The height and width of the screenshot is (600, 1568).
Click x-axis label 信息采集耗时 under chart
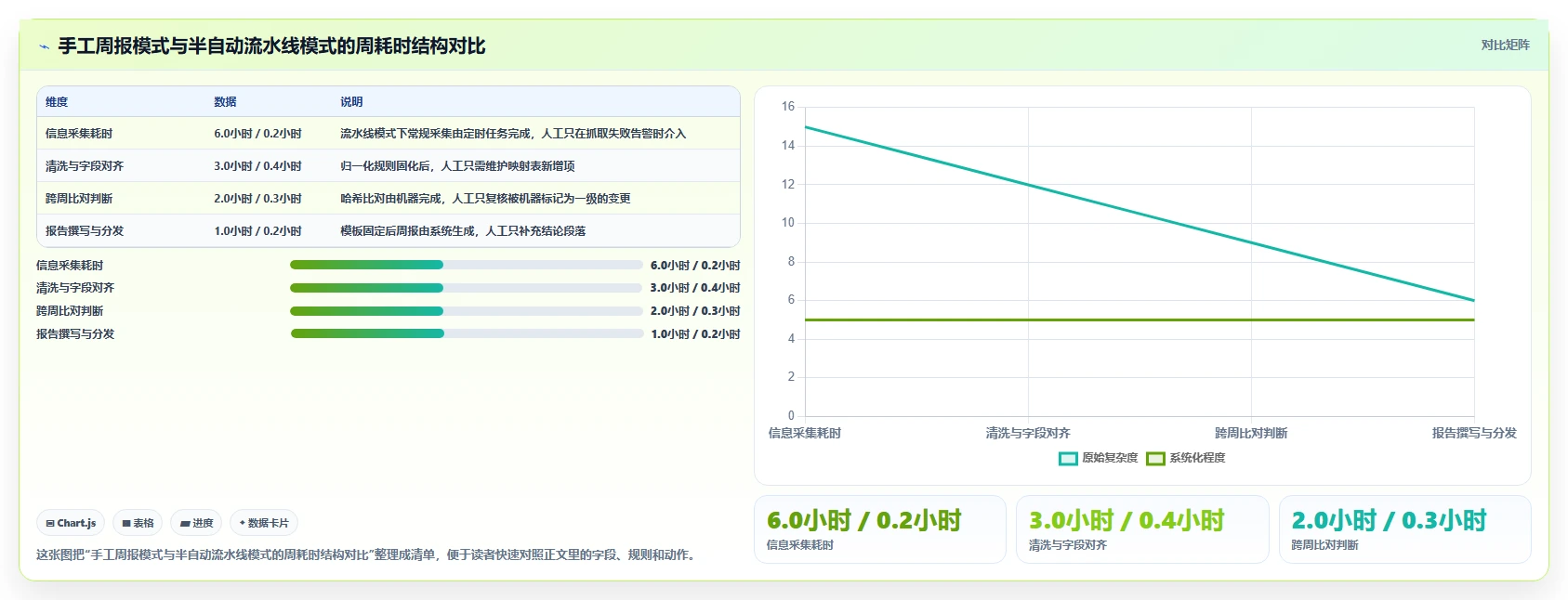coord(805,433)
